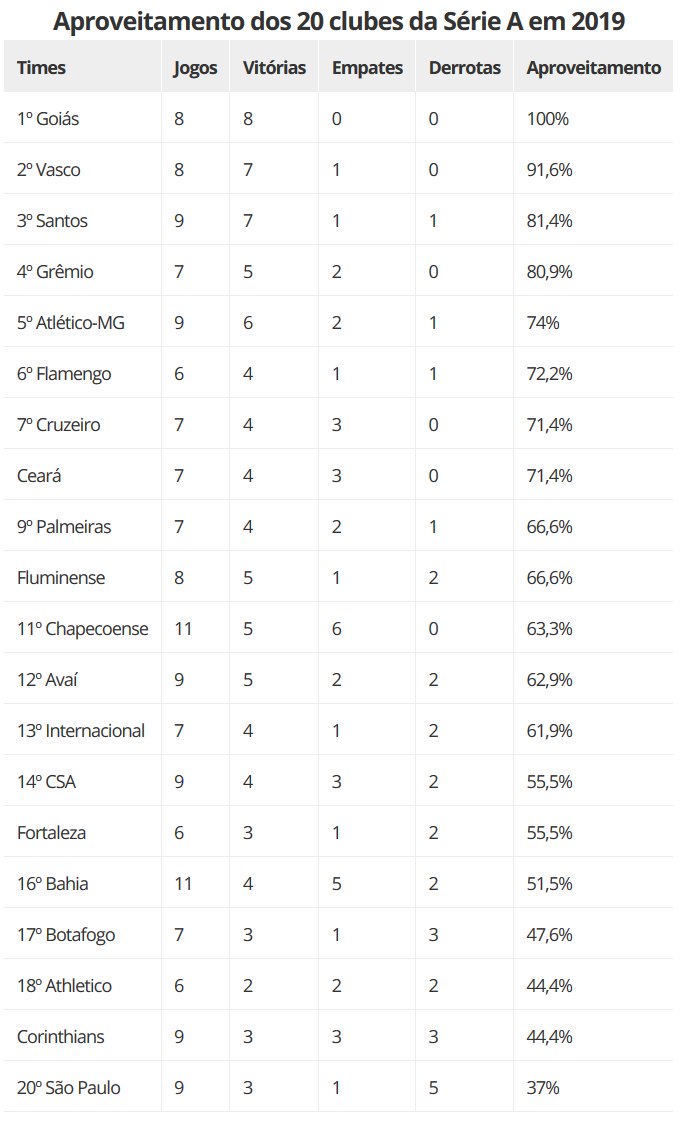Click the Derrotas column header
Viewport: 680px width, 1143px height.
point(464,68)
